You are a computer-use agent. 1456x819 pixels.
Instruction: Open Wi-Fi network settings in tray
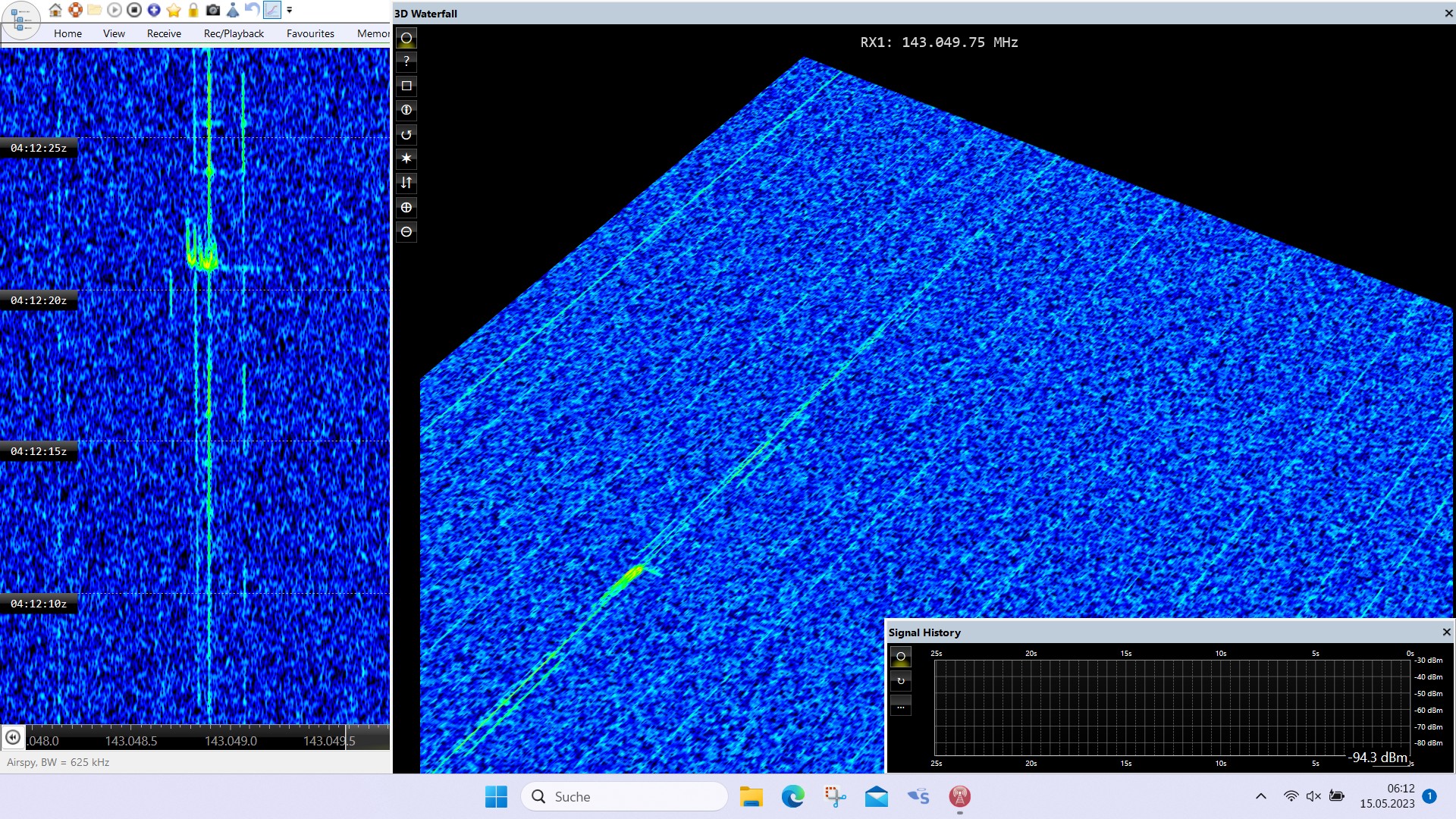coord(1291,796)
